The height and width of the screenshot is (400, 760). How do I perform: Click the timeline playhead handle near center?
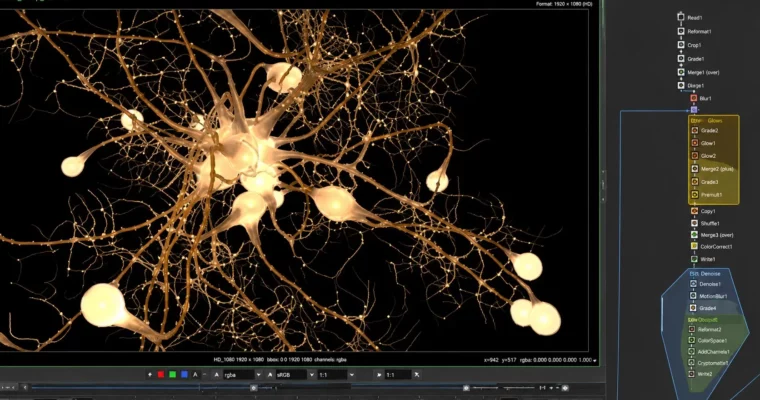click(x=253, y=388)
